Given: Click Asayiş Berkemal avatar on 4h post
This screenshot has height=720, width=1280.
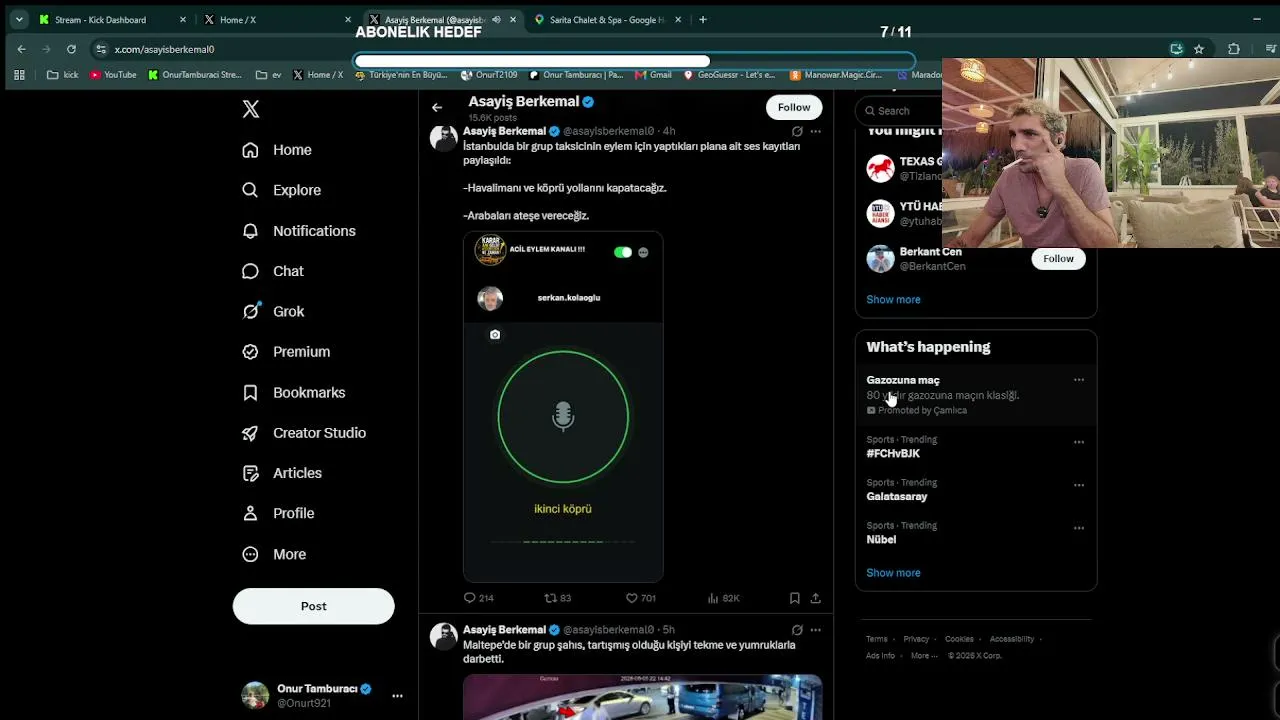Looking at the screenshot, I should [444, 138].
